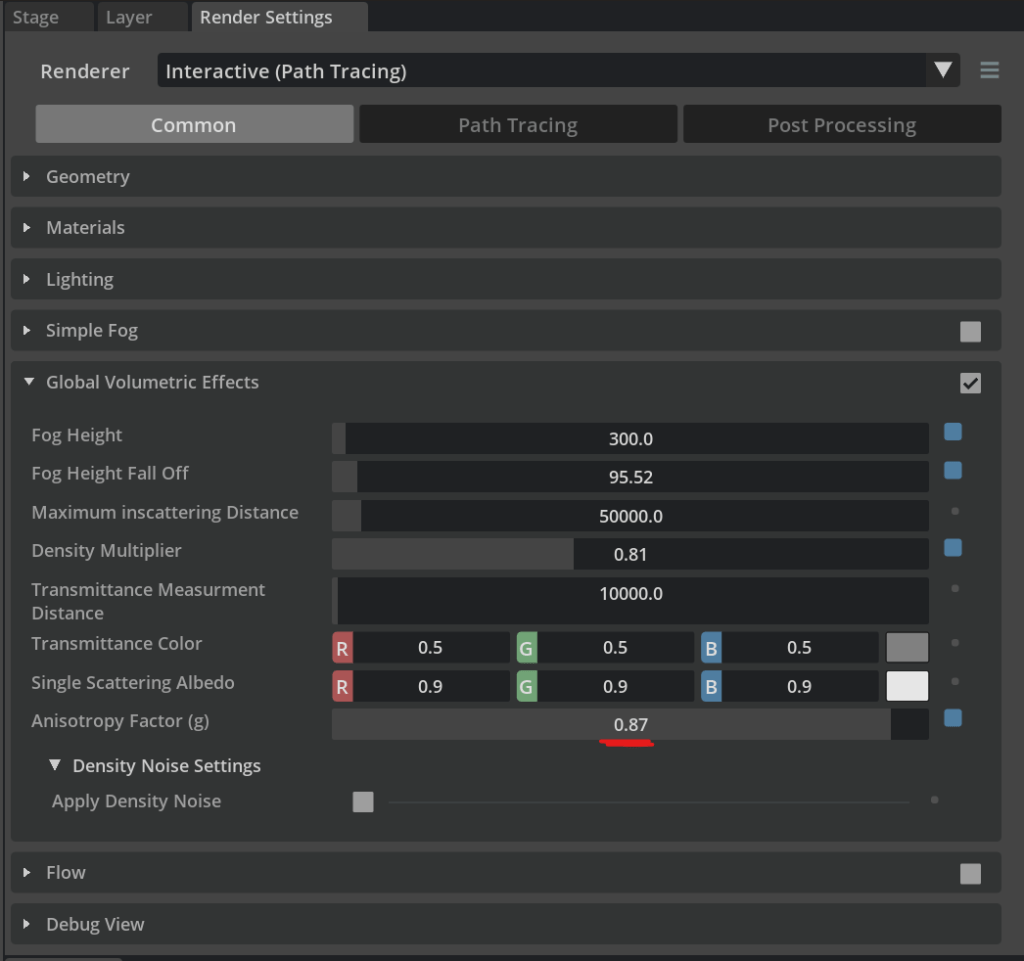Click the Maximum inscattering Distance value field
The width and height of the screenshot is (1024, 961).
[630, 516]
